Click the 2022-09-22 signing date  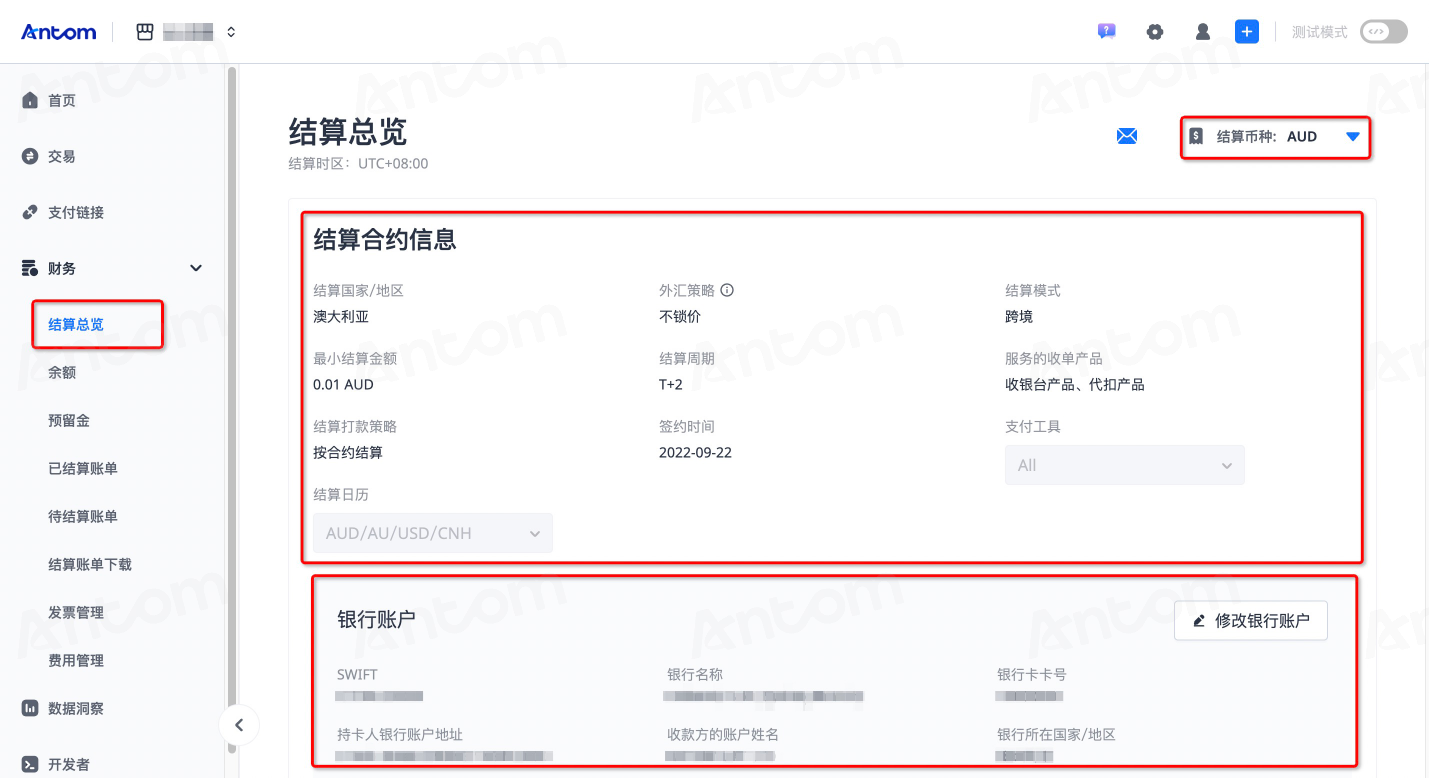coord(696,452)
